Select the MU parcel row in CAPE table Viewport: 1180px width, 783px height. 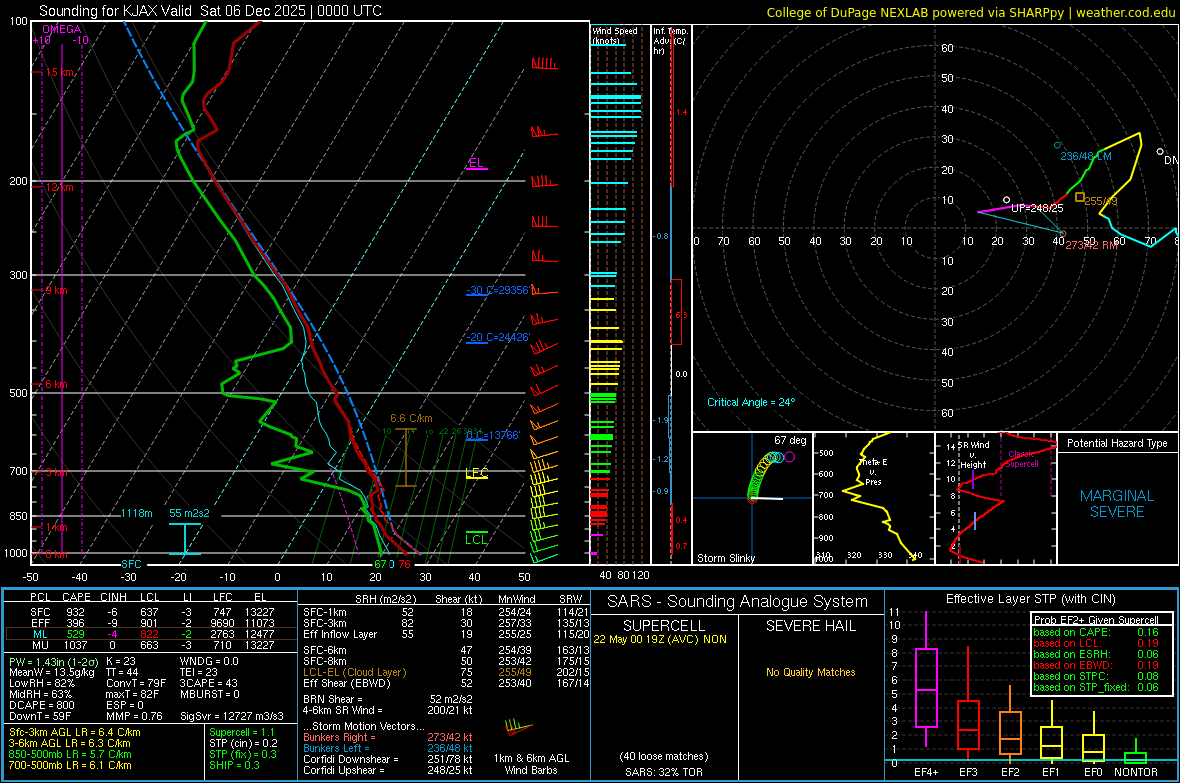(x=151, y=645)
